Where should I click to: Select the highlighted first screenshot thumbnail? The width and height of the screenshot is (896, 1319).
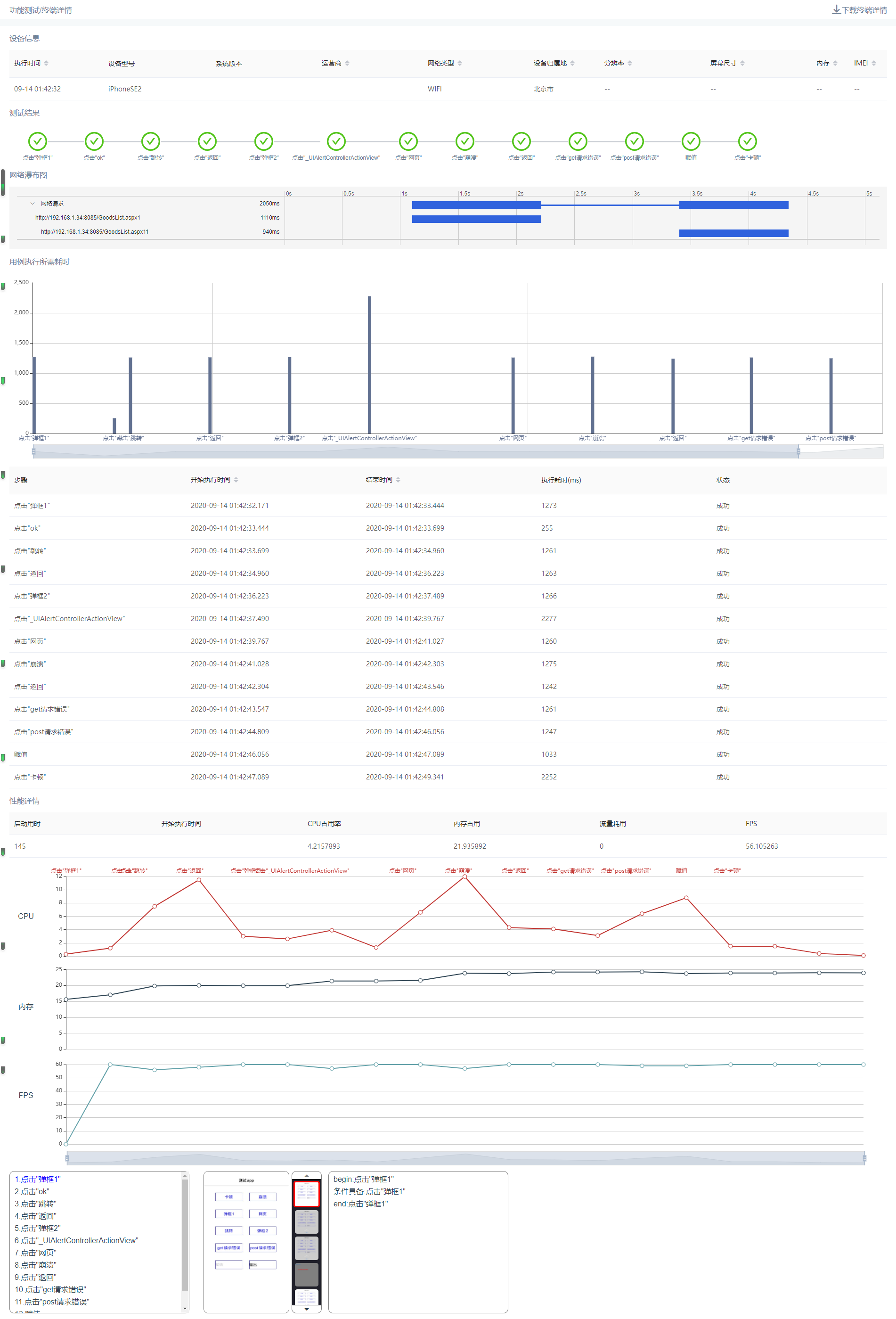click(306, 1193)
